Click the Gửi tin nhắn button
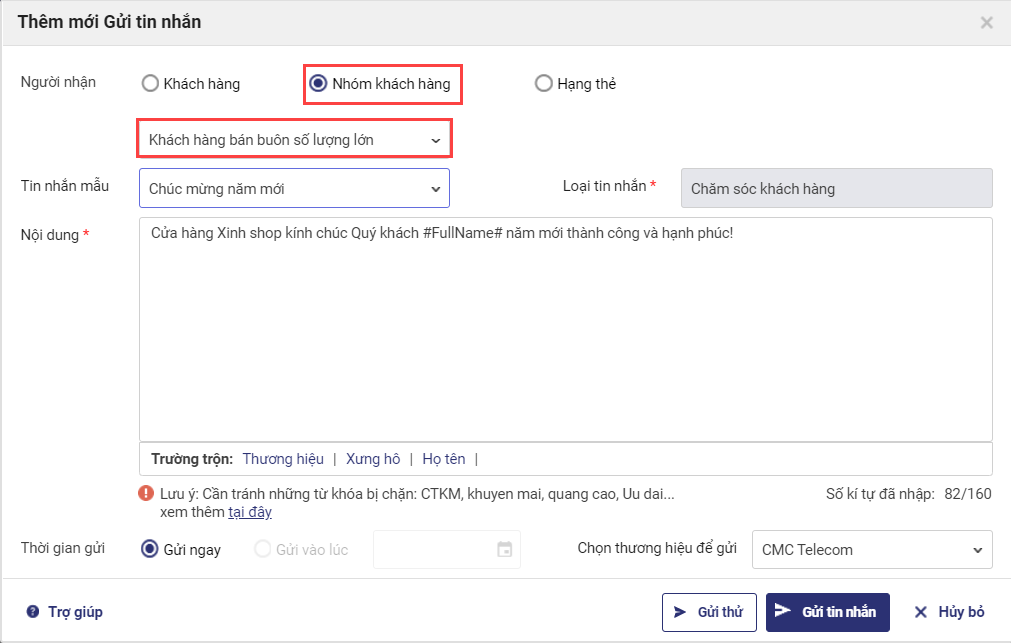The width and height of the screenshot is (1011, 643). [827, 612]
